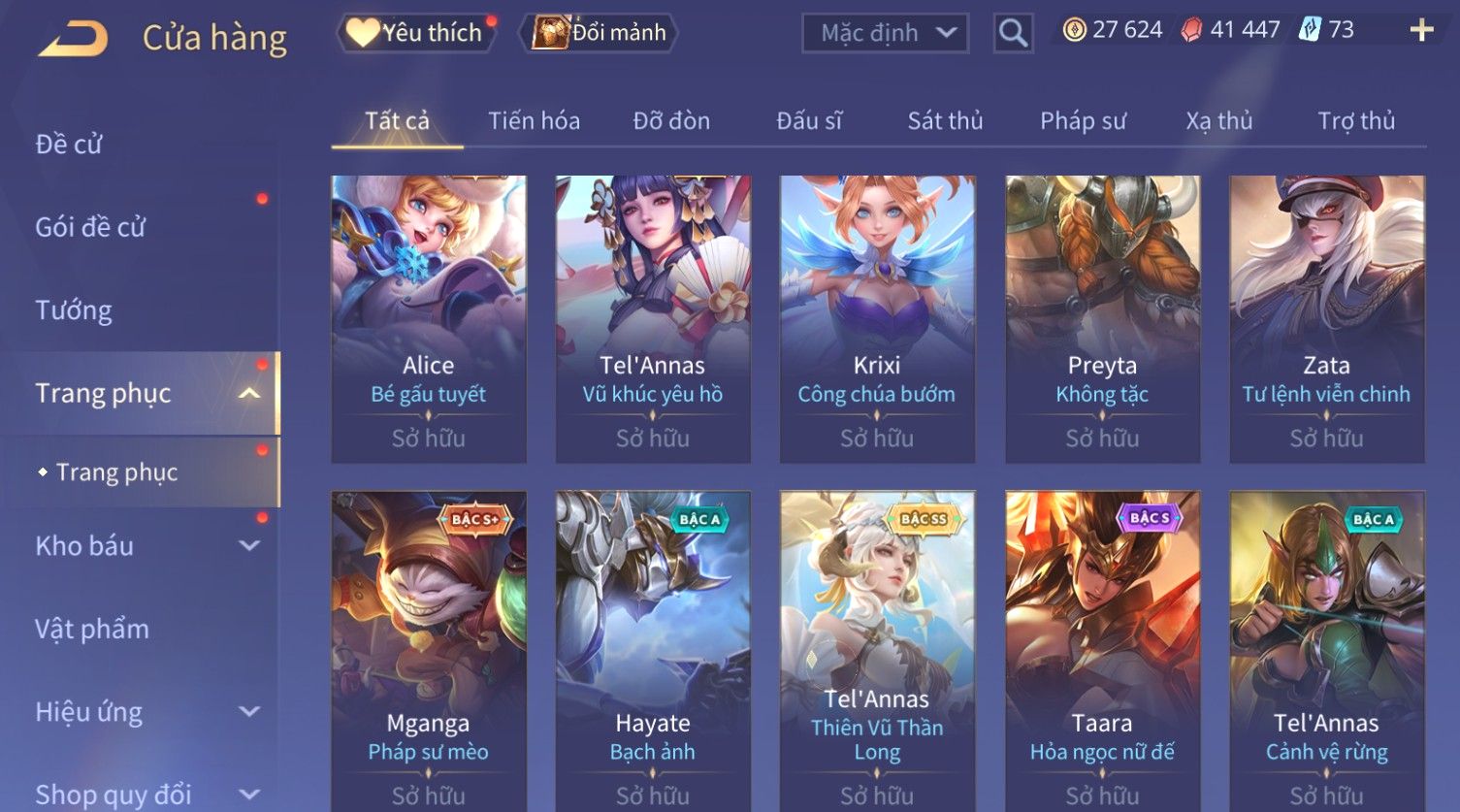Image resolution: width=1460 pixels, height=812 pixels.
Task: Open Taara Hỏa ngọc nữ đế skin
Action: (x=1102, y=652)
